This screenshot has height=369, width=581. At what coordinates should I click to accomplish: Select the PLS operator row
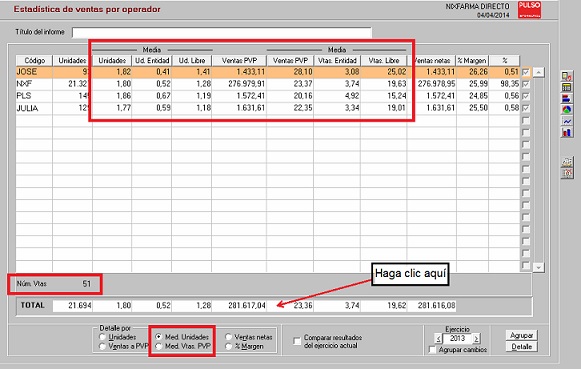269,96
